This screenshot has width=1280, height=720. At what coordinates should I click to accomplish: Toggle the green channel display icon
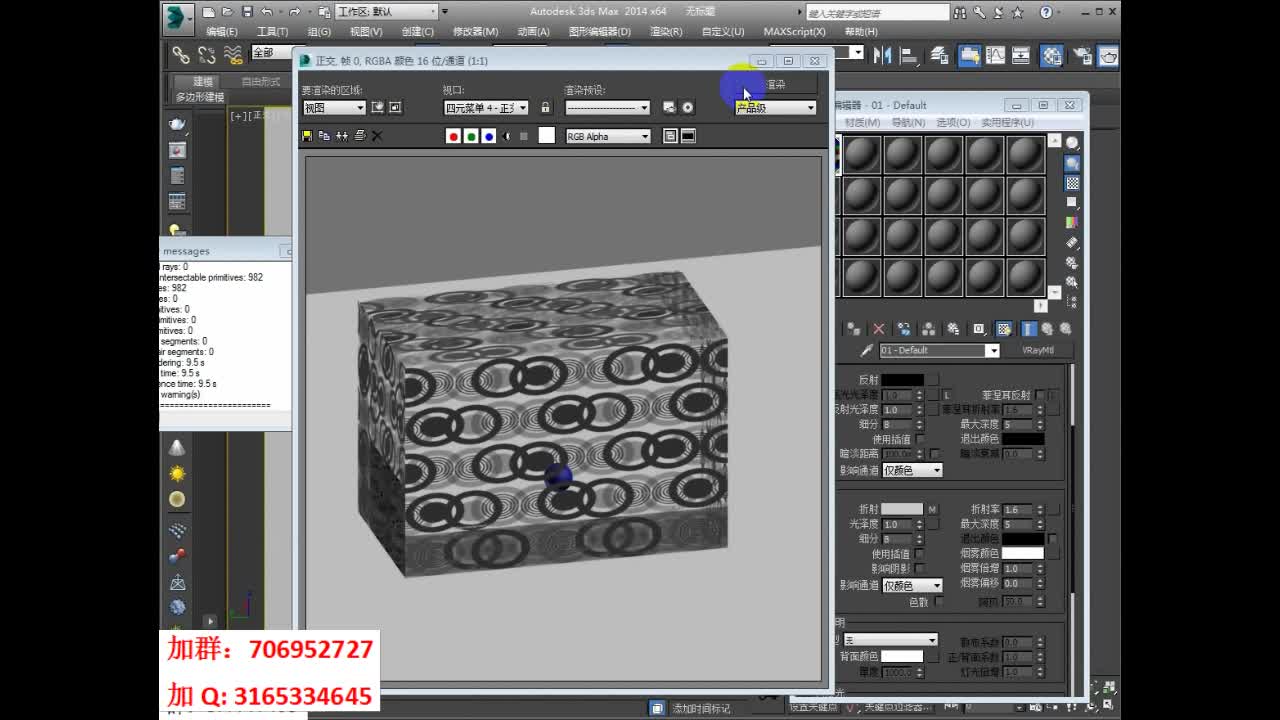(471, 136)
